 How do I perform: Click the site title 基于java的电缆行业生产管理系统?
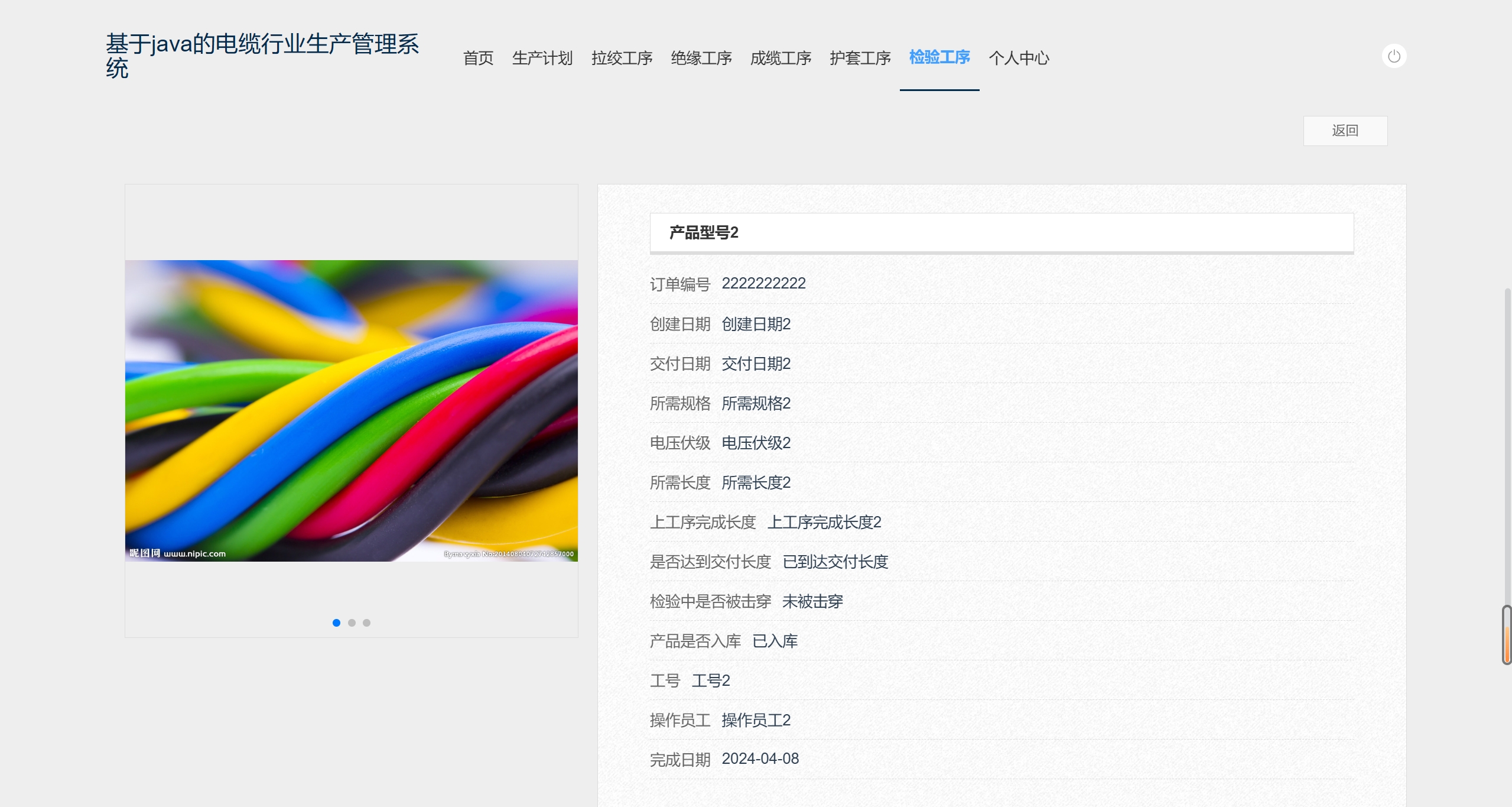pyautogui.click(x=262, y=56)
